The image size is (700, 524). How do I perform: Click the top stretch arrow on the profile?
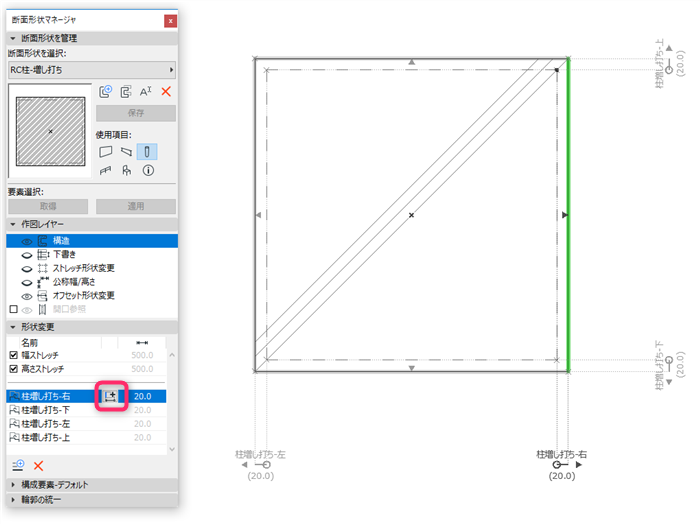[x=412, y=62]
